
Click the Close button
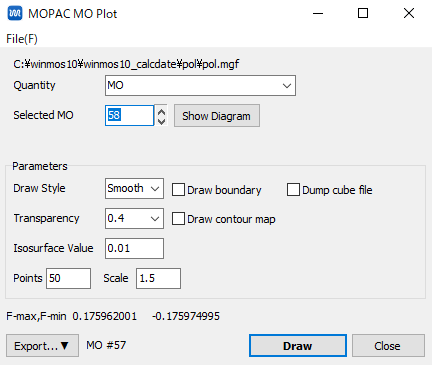point(388,346)
